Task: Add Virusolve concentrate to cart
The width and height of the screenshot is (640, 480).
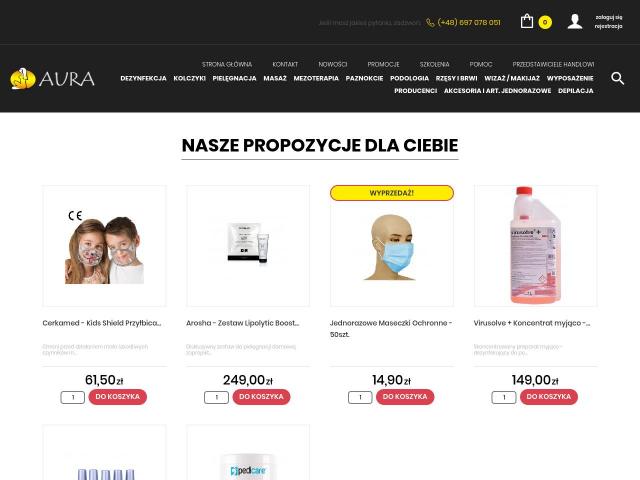Action: tap(549, 397)
